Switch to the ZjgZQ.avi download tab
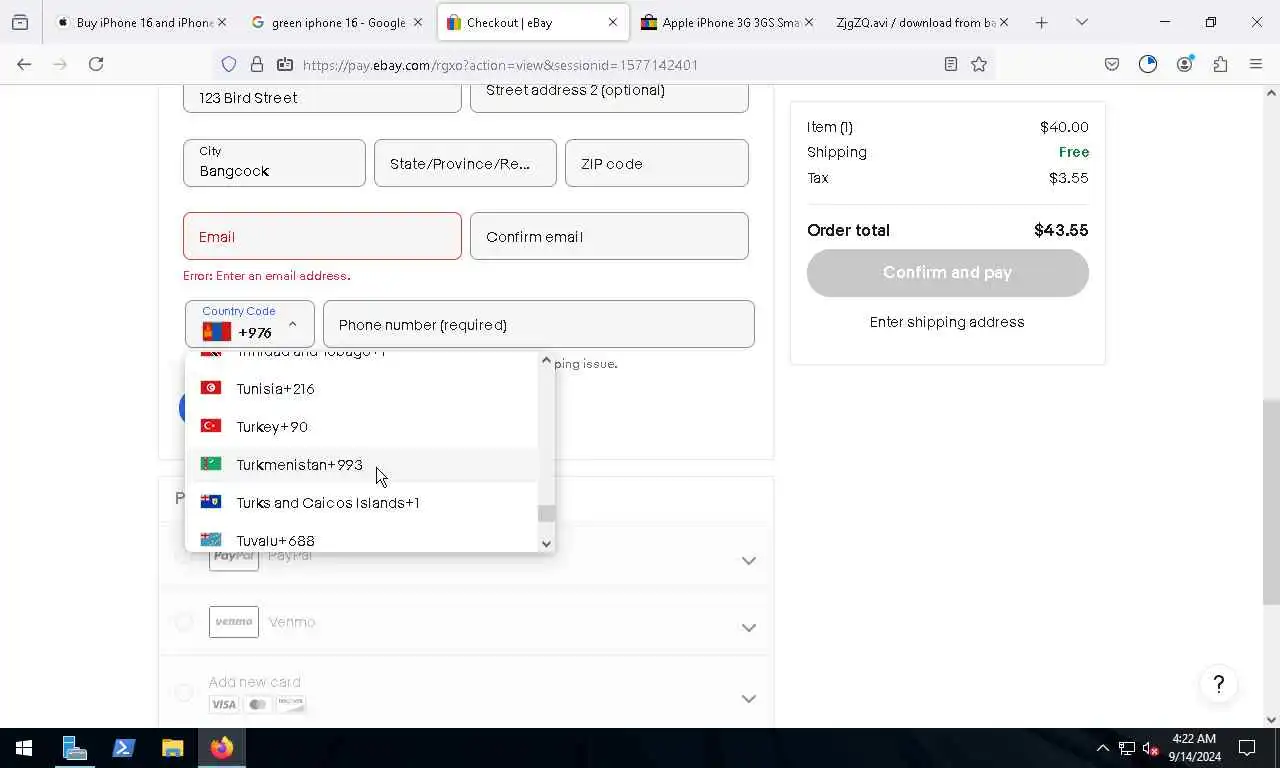 922,22
